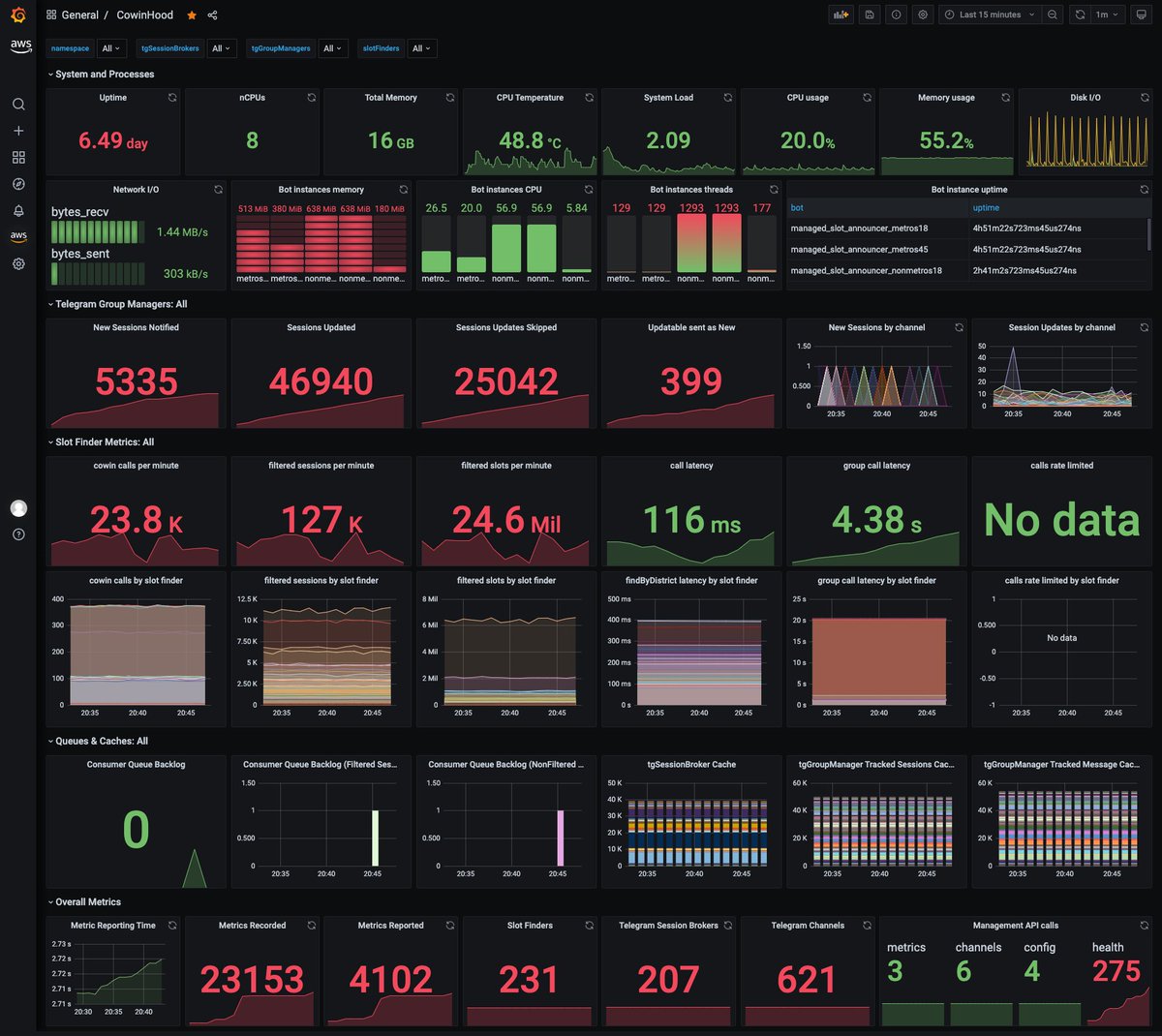Viewport: 1162px width, 1036px height.
Task: Open the slotFinders variable dropdown
Action: (x=421, y=48)
